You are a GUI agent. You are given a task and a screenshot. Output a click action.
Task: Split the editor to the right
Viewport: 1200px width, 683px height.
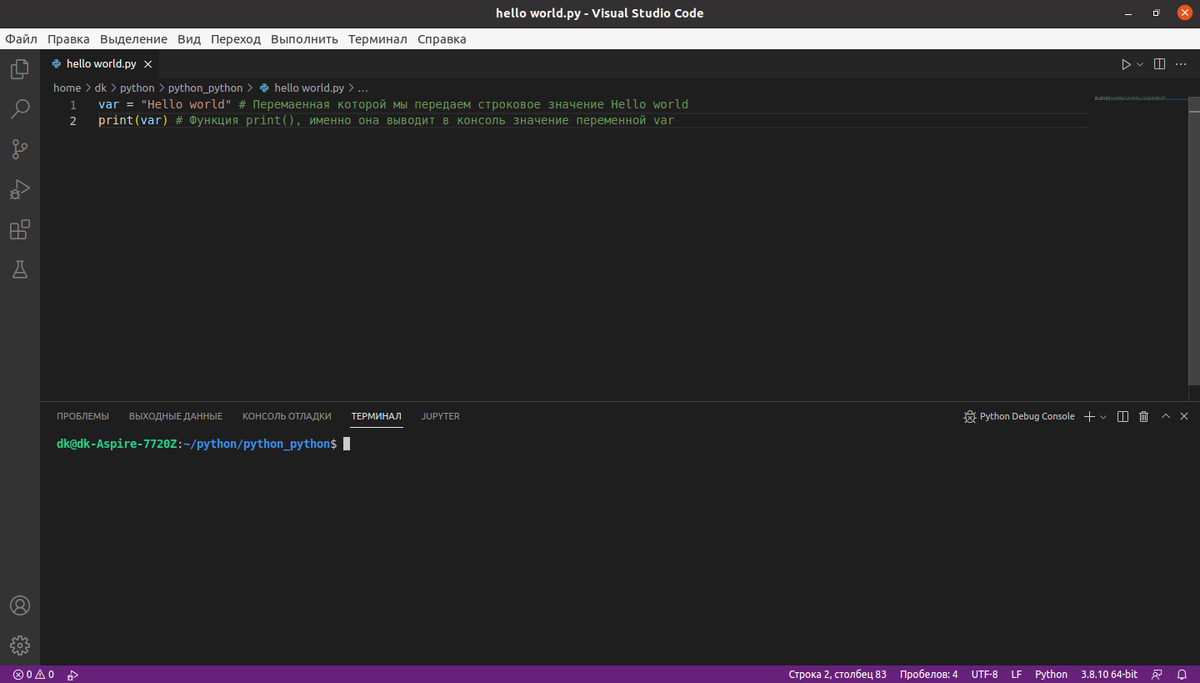click(1160, 64)
